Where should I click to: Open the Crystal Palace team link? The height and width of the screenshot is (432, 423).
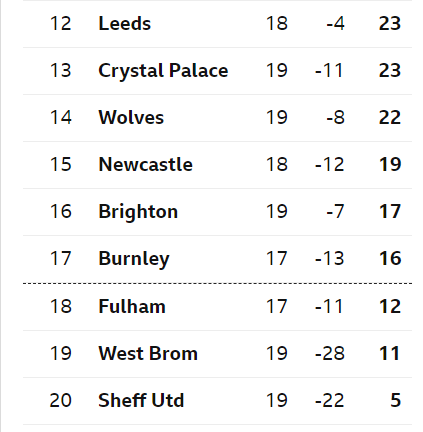click(x=163, y=71)
